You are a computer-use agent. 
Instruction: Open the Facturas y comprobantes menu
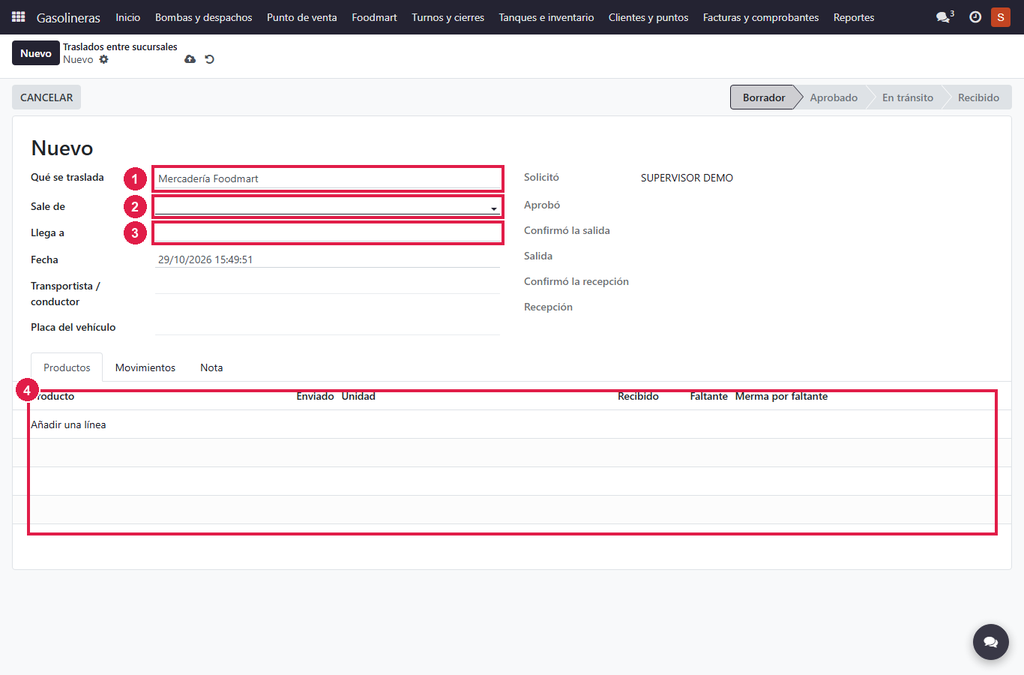(761, 17)
